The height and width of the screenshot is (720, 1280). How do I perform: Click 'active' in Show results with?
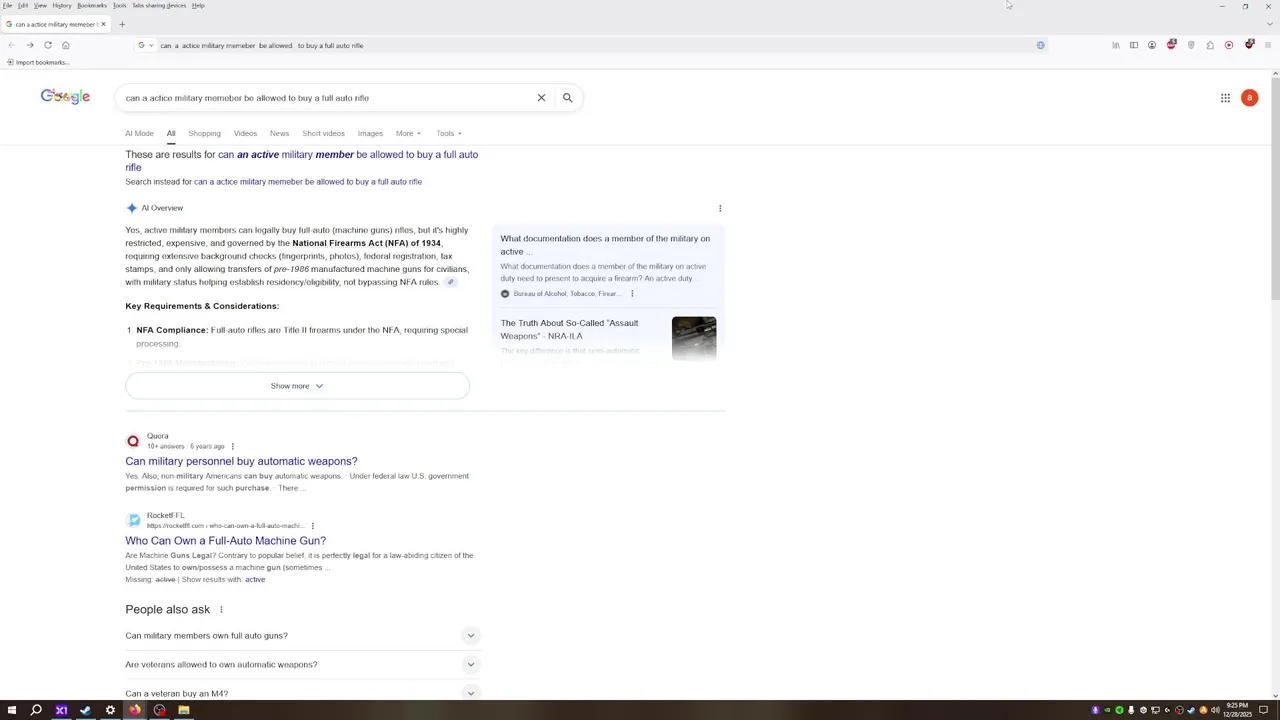255,580
